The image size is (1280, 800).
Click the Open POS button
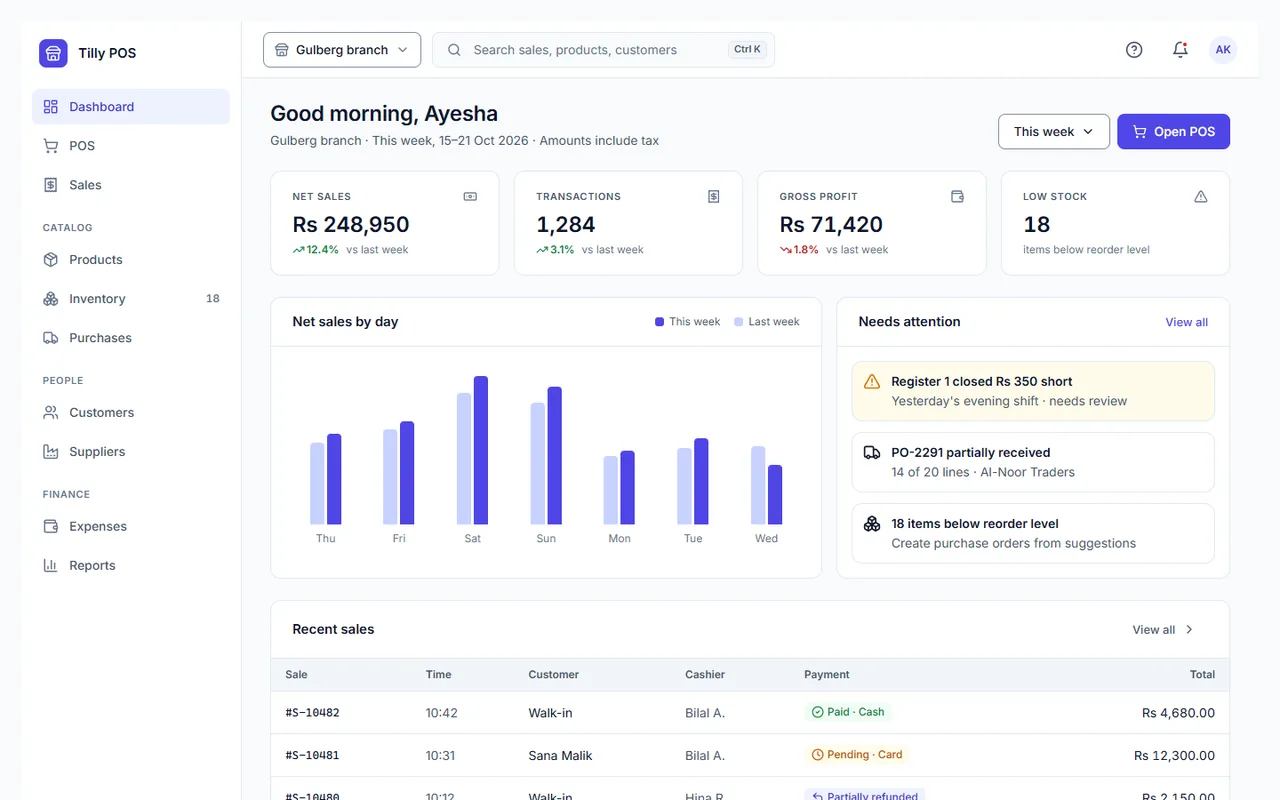tap(1173, 132)
